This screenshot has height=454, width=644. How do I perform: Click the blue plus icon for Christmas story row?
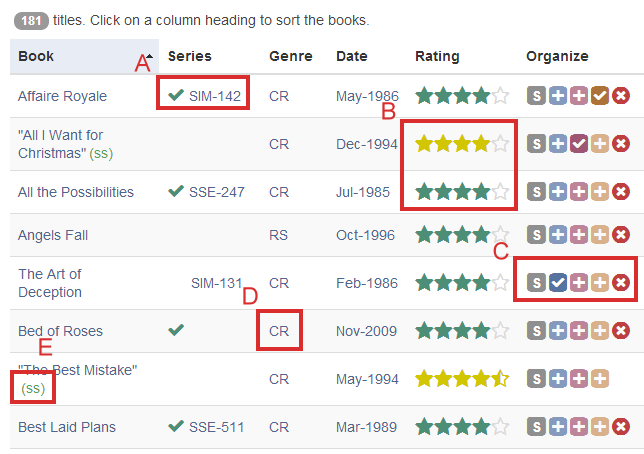[x=558, y=144]
